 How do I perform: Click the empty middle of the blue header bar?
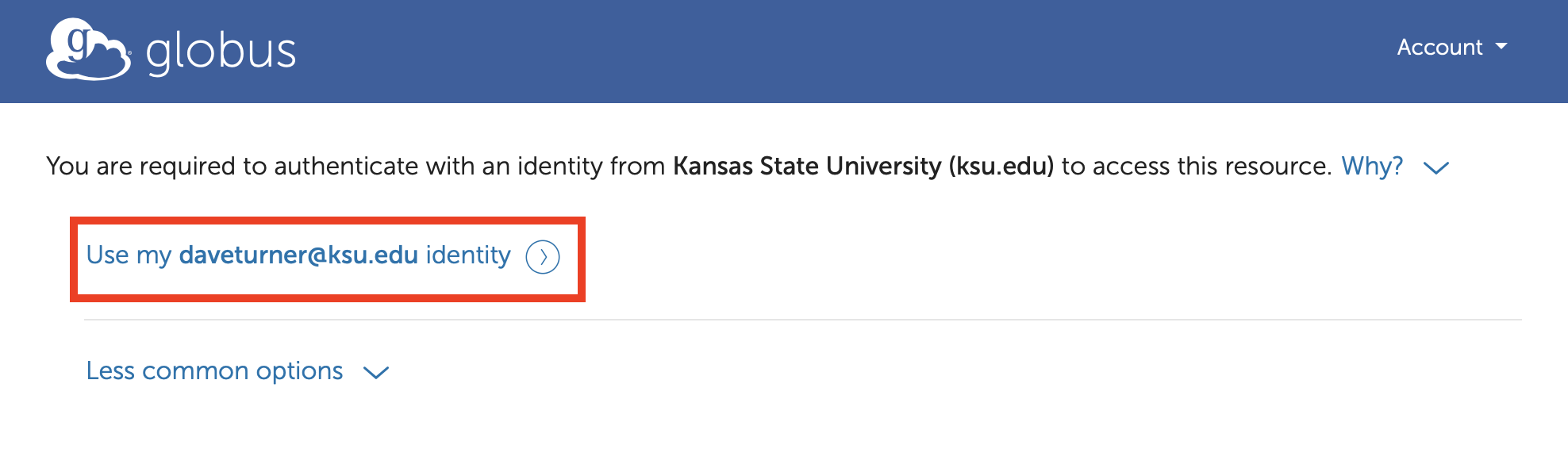[x=794, y=51]
